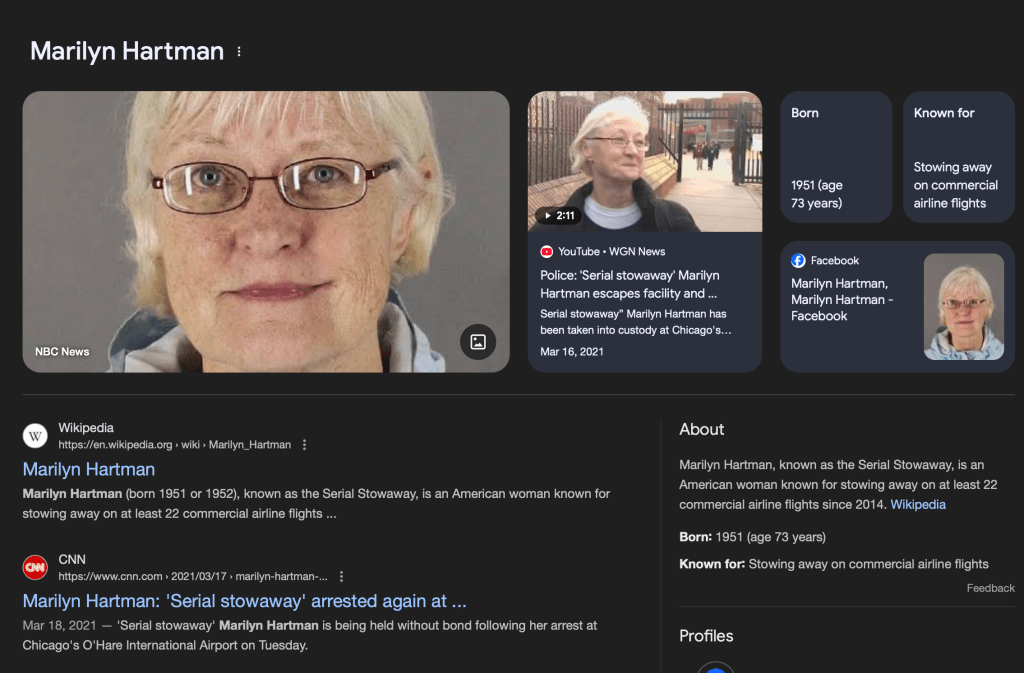Open the Wikipedia 'Marilyn Hartman' result title

pyautogui.click(x=89, y=469)
